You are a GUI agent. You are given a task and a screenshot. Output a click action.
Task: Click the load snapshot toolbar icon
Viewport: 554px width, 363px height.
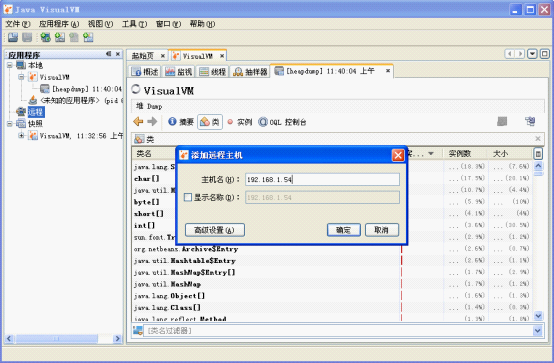click(x=13, y=37)
